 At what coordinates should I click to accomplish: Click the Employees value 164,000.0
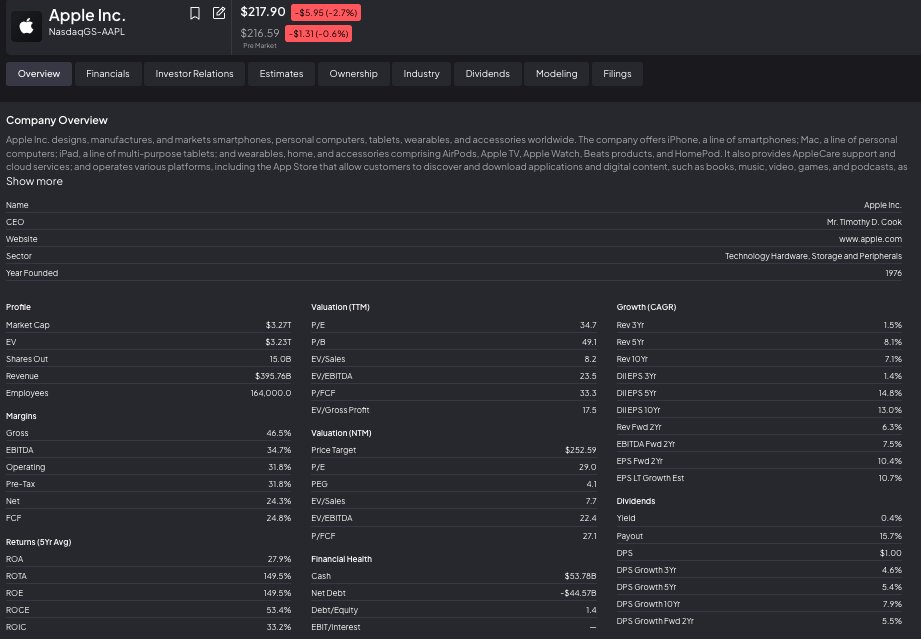point(271,393)
